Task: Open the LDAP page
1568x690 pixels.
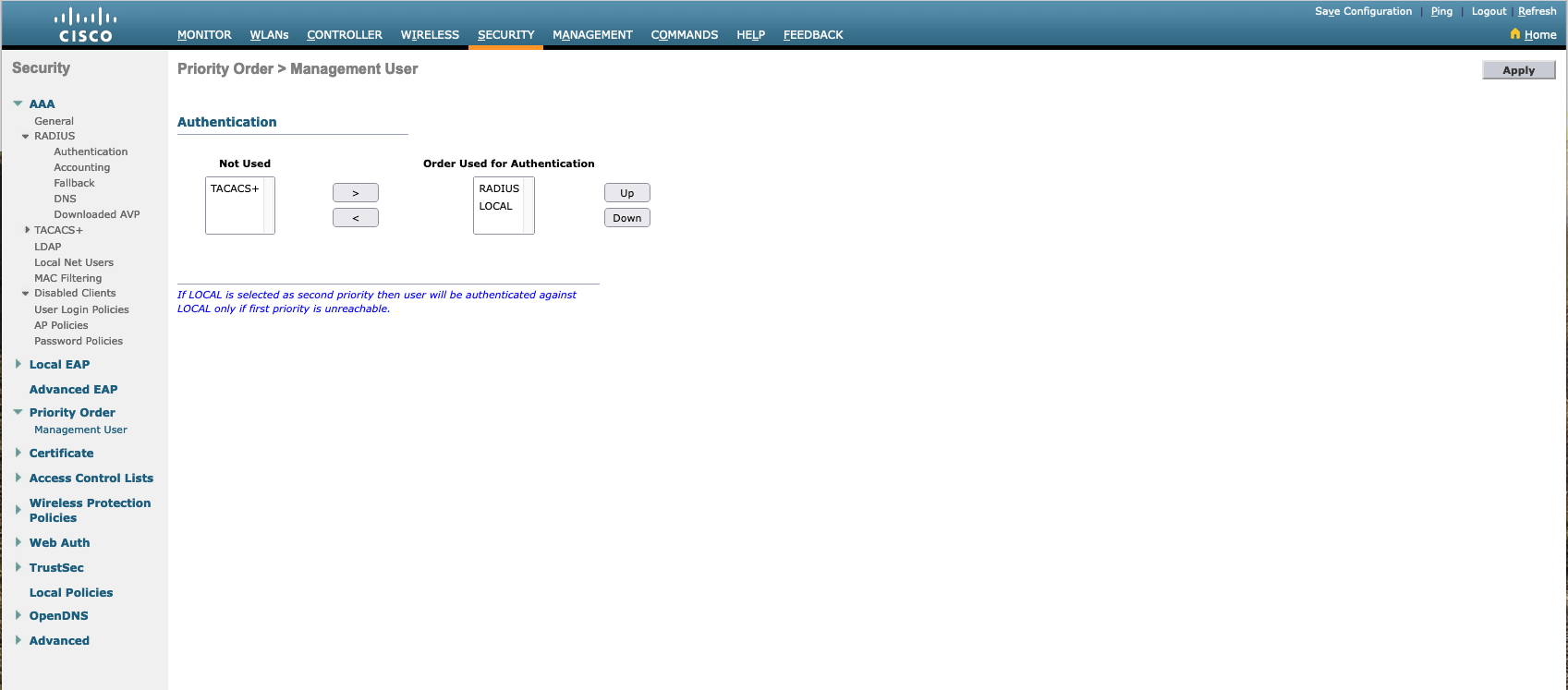Action: coord(47,247)
